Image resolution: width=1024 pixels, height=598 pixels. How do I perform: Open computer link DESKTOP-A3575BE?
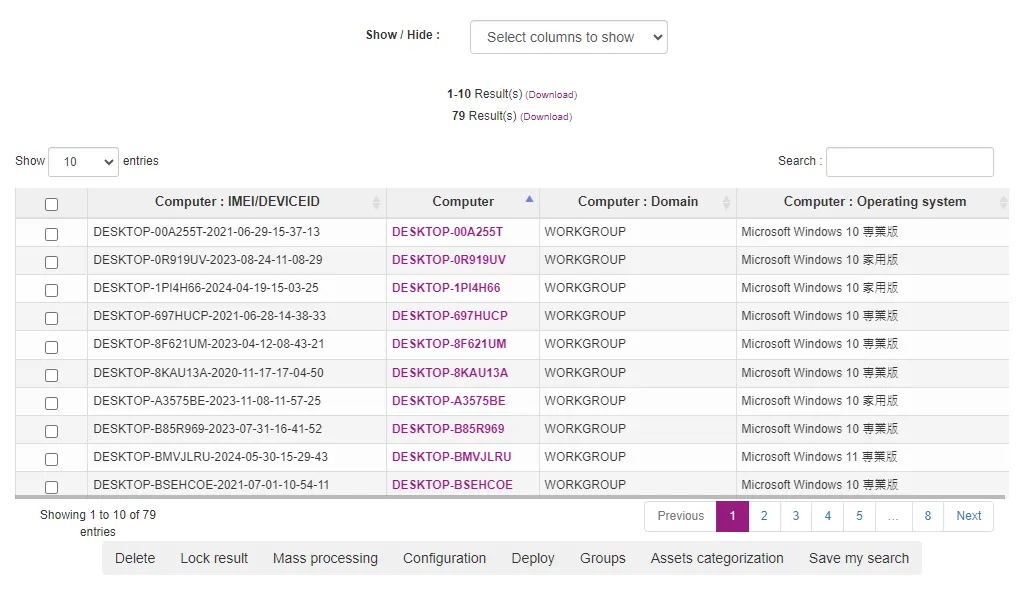point(449,401)
